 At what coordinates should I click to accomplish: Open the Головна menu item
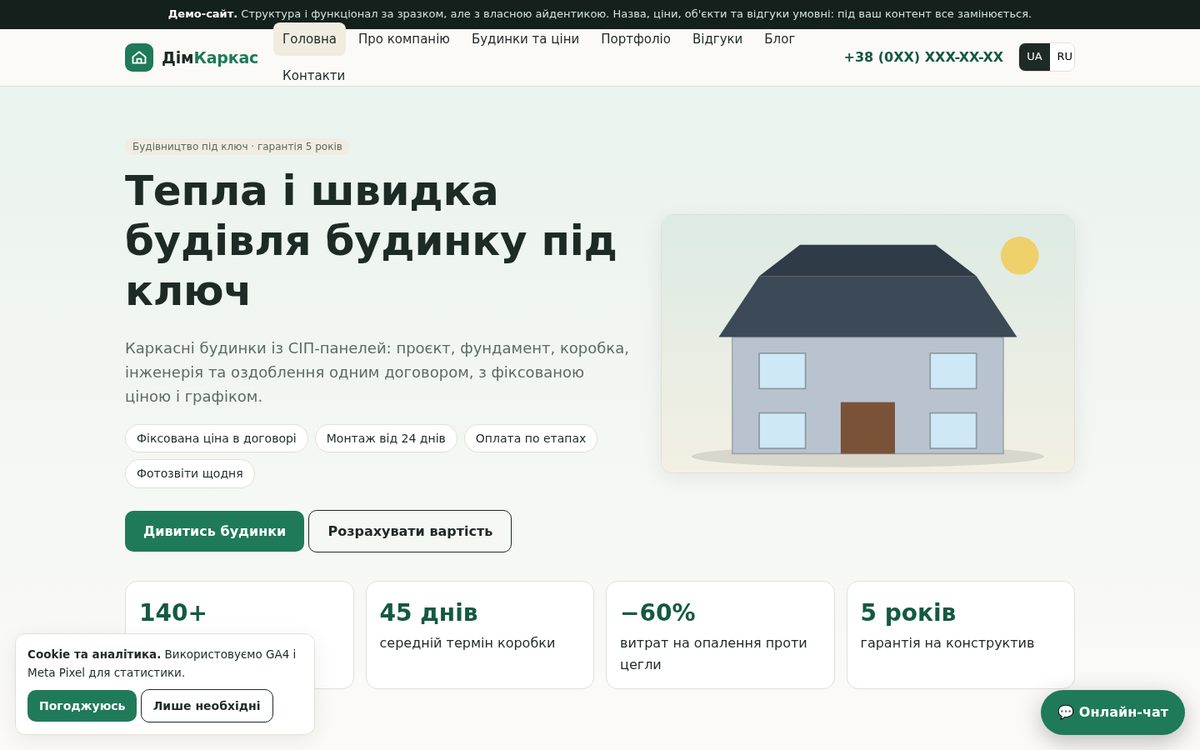point(309,39)
